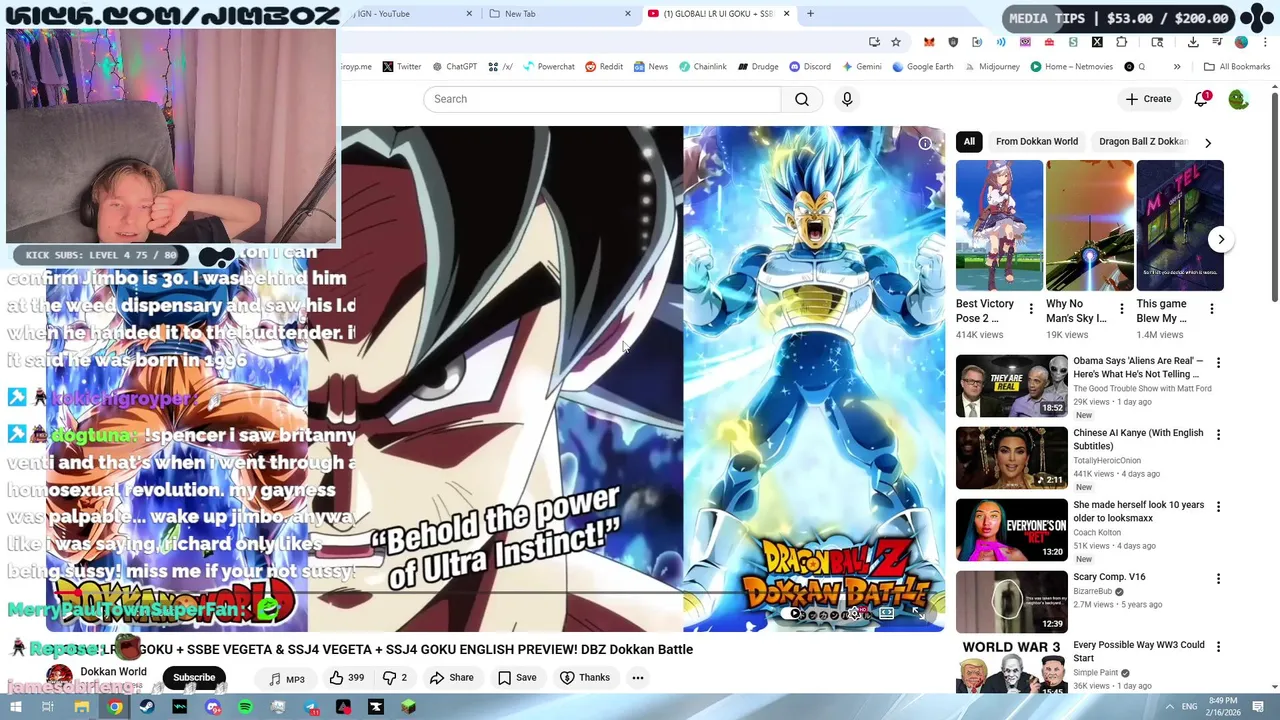The width and height of the screenshot is (1280, 720).
Task: Open the Midjourney bookmark
Action: 991,67
